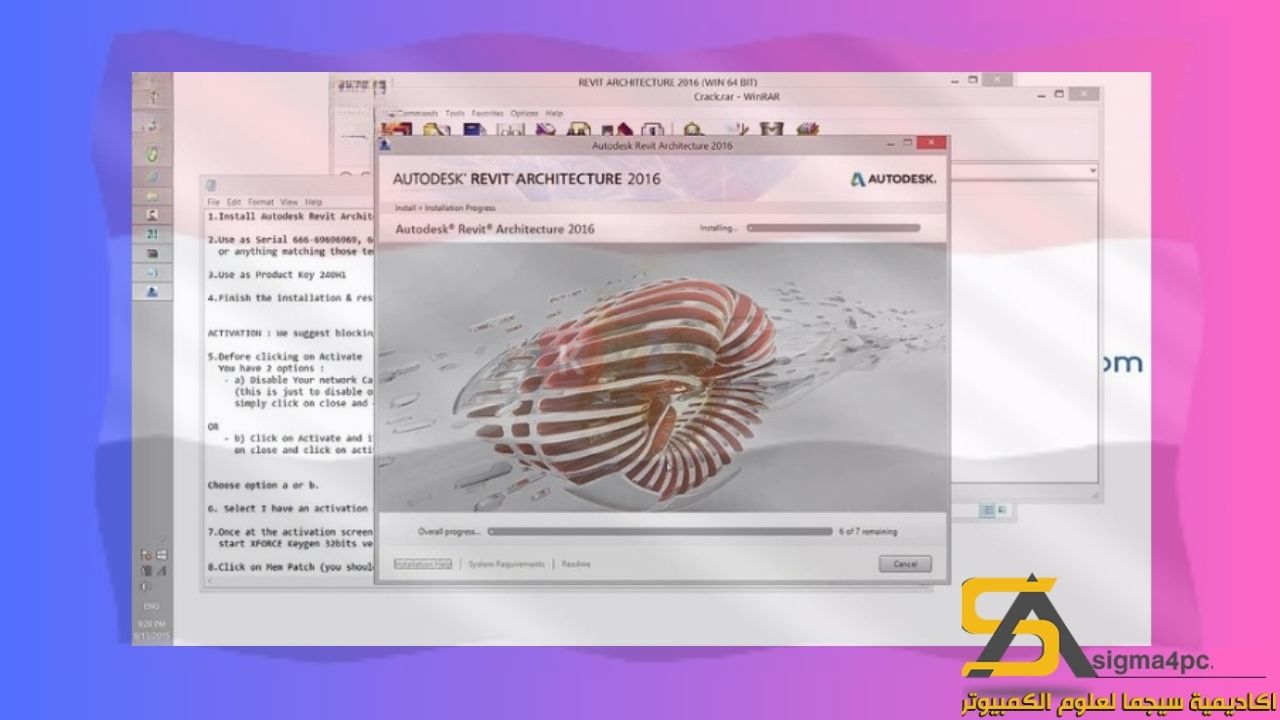Click the Info icon in WinRAR toolbar
Screen dimensions: 1280x720
point(654,129)
